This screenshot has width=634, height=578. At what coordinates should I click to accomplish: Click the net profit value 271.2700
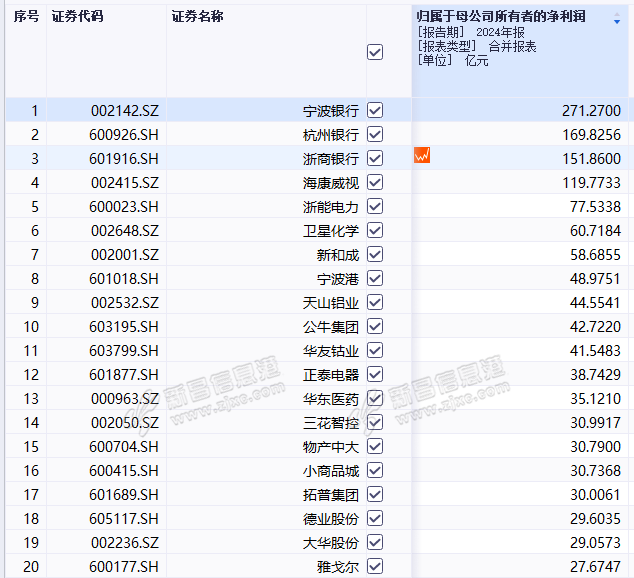[591, 111]
